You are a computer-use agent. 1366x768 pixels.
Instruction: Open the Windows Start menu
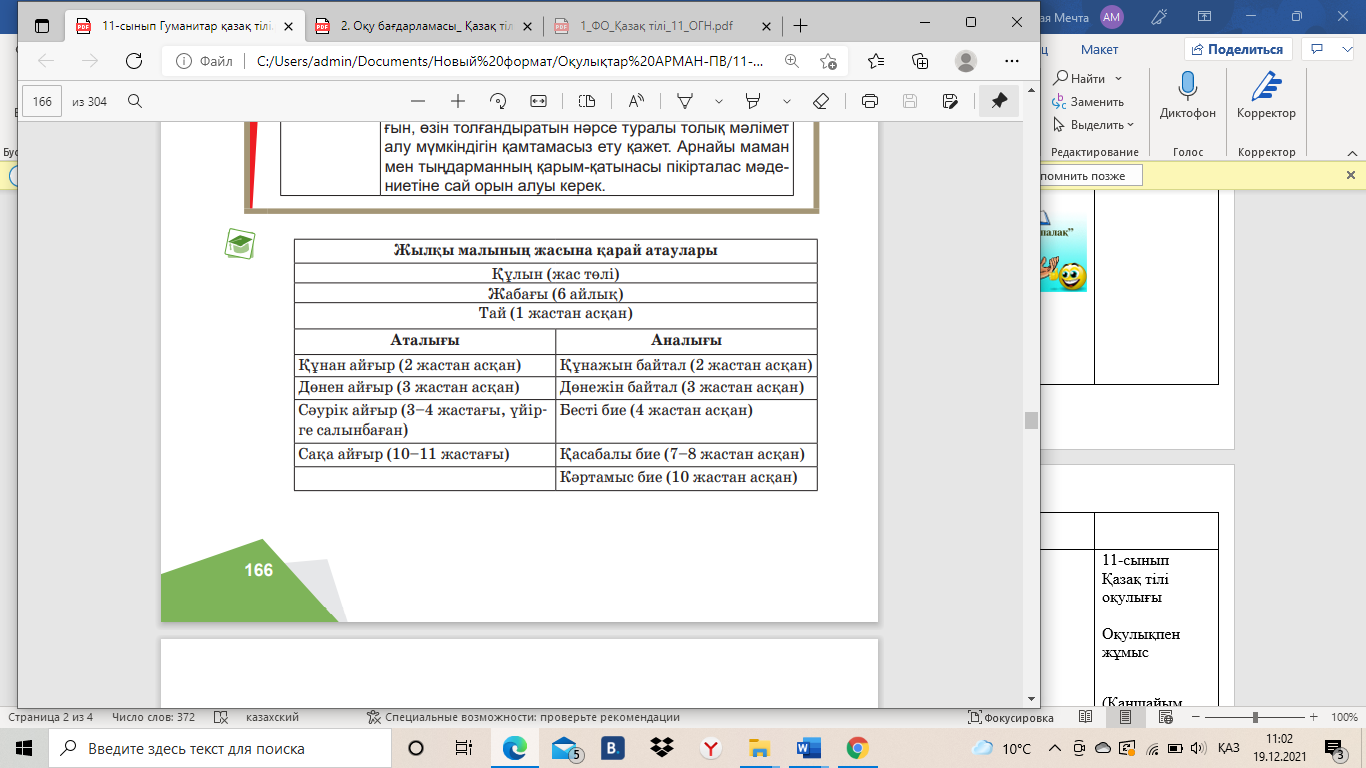(x=24, y=748)
